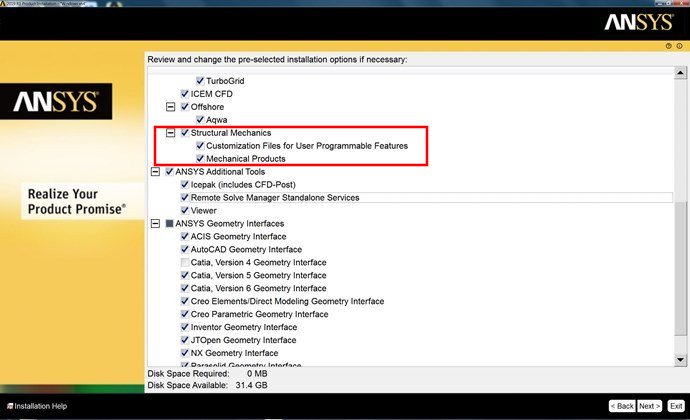Select the TurboGrid label text

pos(225,81)
